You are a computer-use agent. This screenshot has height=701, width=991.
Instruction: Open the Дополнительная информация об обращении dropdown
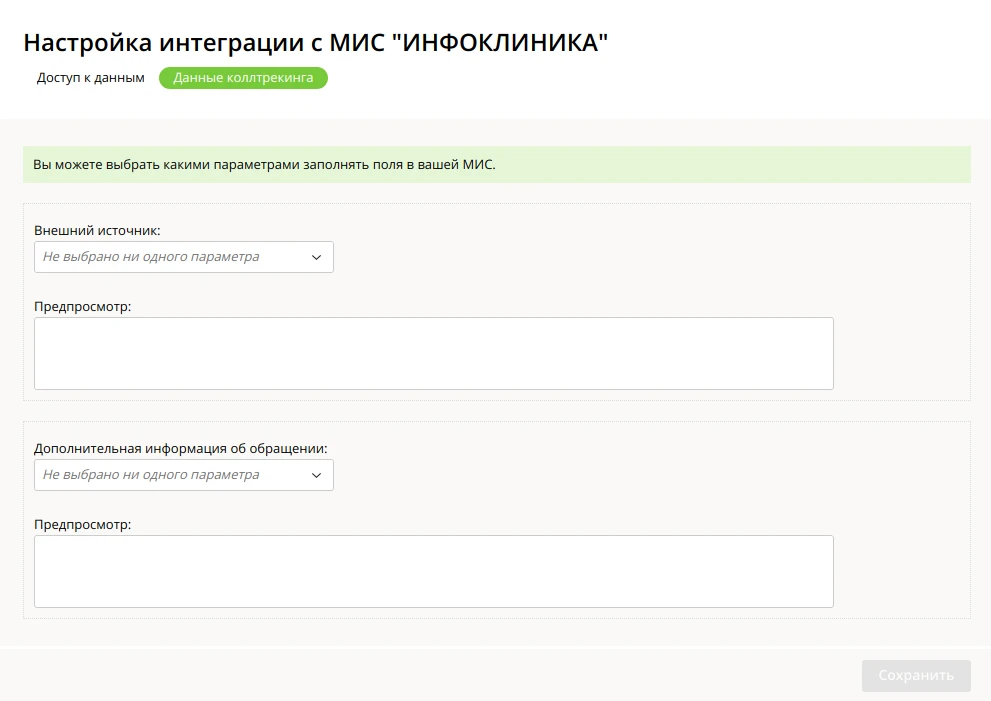point(184,475)
